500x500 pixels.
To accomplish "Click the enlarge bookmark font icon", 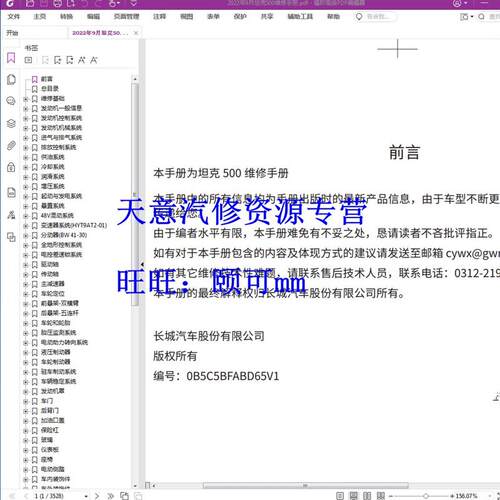I will pos(82,60).
